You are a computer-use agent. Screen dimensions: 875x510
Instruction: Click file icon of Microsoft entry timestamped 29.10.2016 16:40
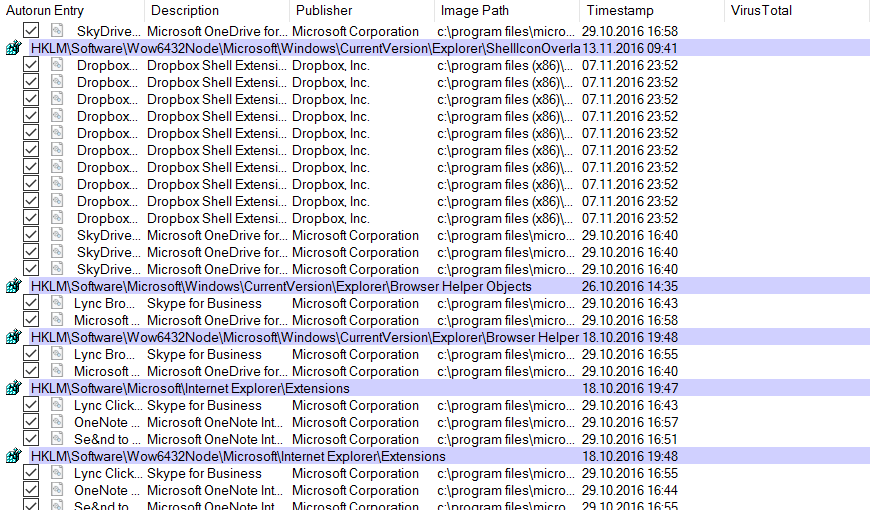coord(57,371)
